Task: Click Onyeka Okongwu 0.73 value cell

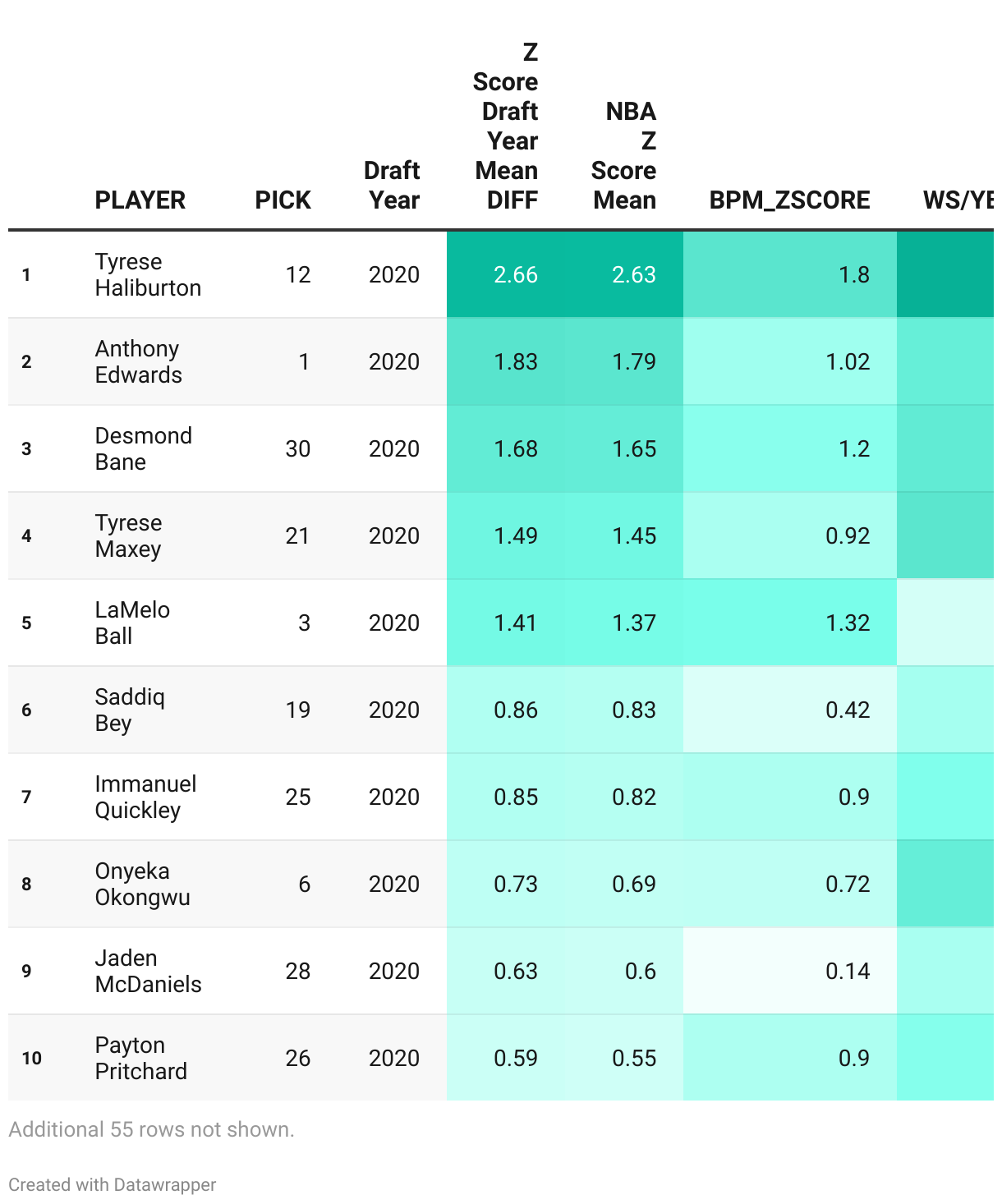Action: pyautogui.click(x=506, y=884)
